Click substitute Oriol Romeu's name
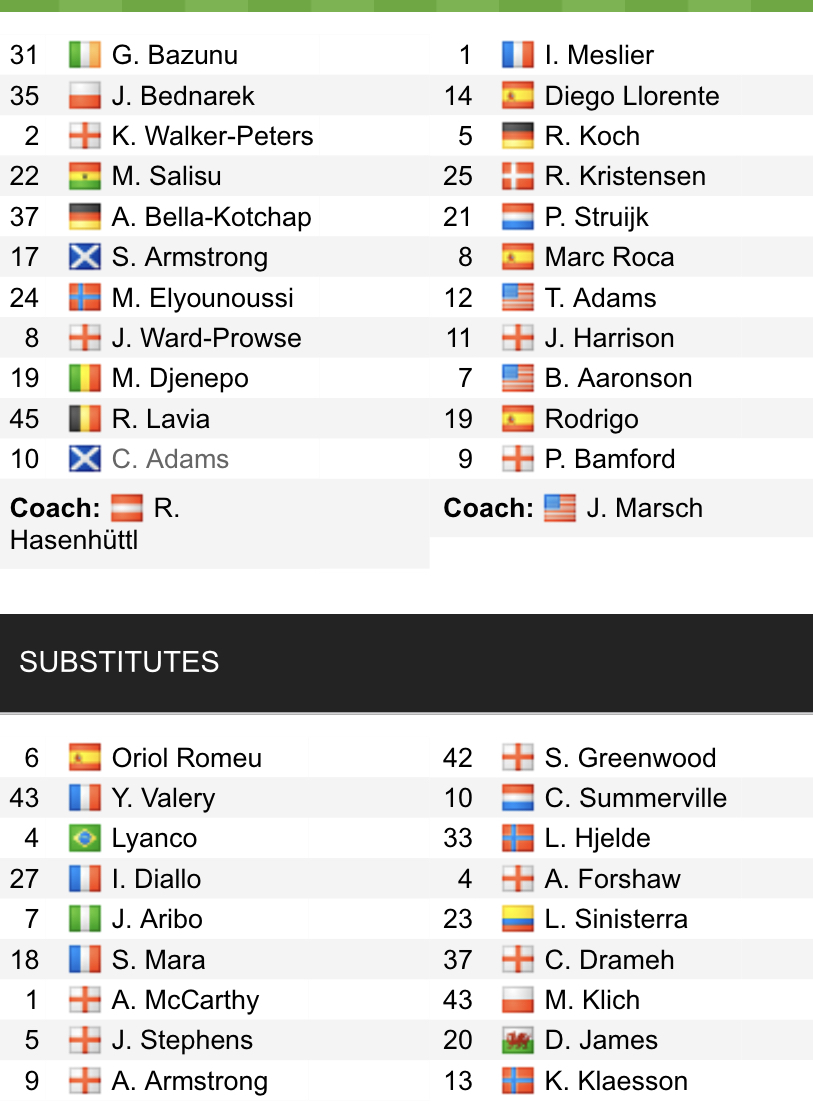Screen dimensions: 813x1113 click(186, 758)
